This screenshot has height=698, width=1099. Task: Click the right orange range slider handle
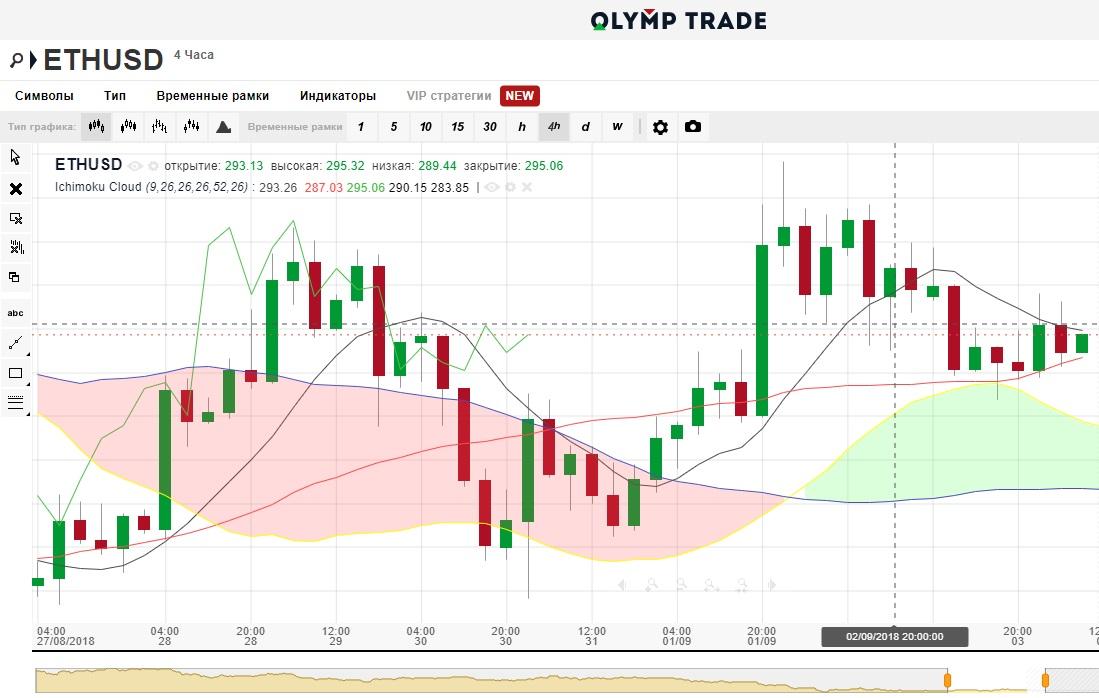pos(1045,680)
